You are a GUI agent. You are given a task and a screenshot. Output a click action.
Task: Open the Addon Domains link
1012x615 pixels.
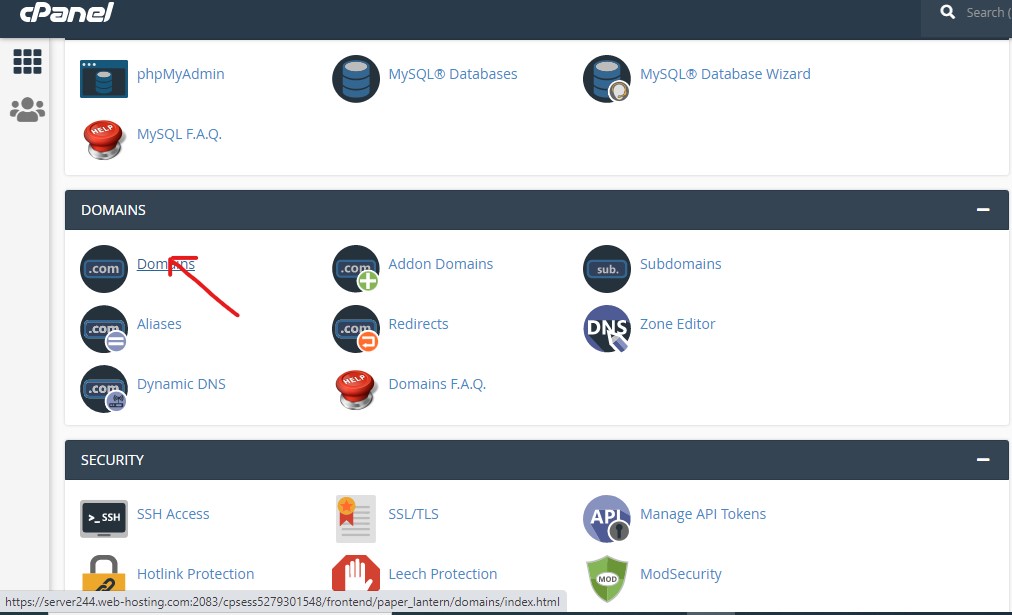440,264
